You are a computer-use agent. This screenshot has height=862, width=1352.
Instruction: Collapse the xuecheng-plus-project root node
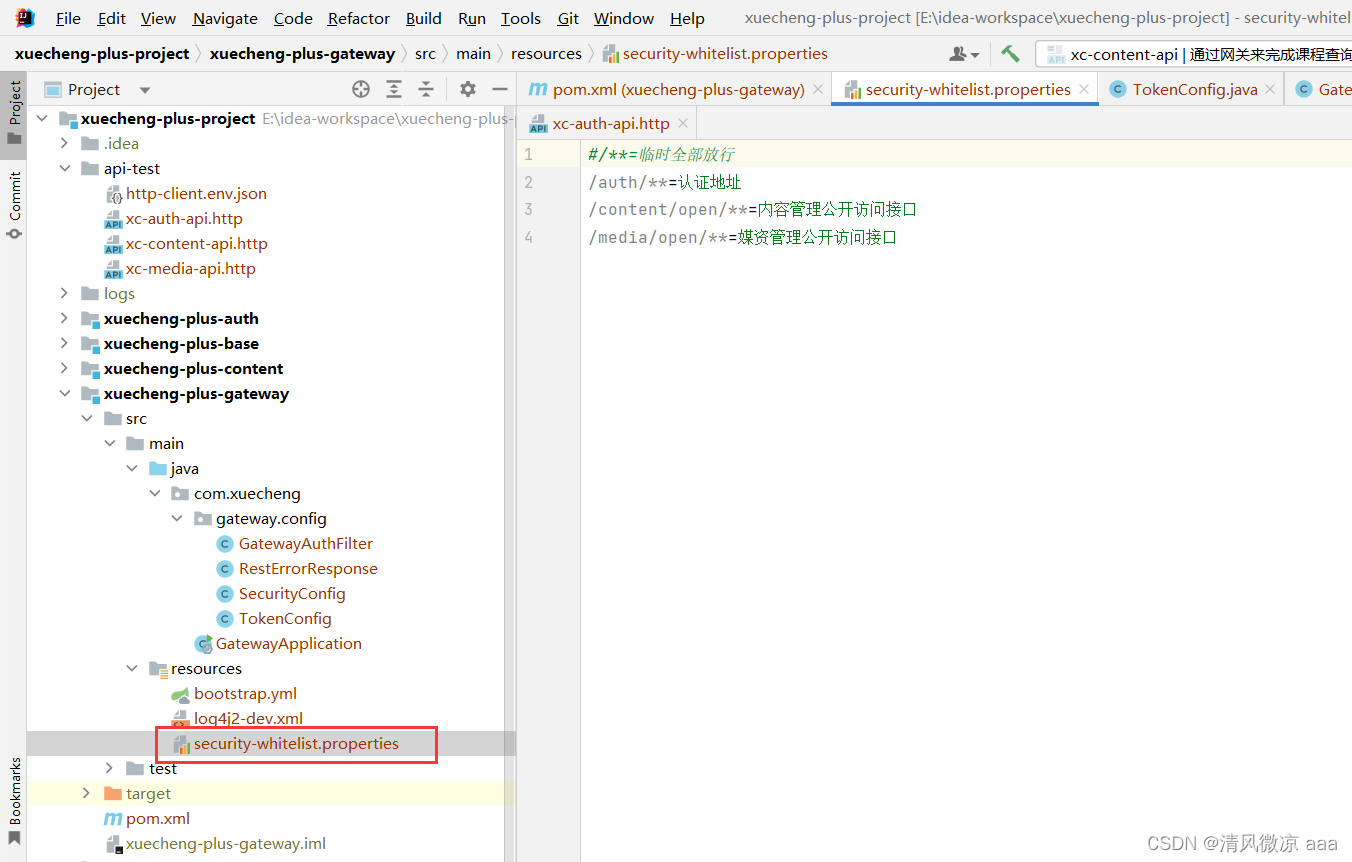[x=42, y=118]
